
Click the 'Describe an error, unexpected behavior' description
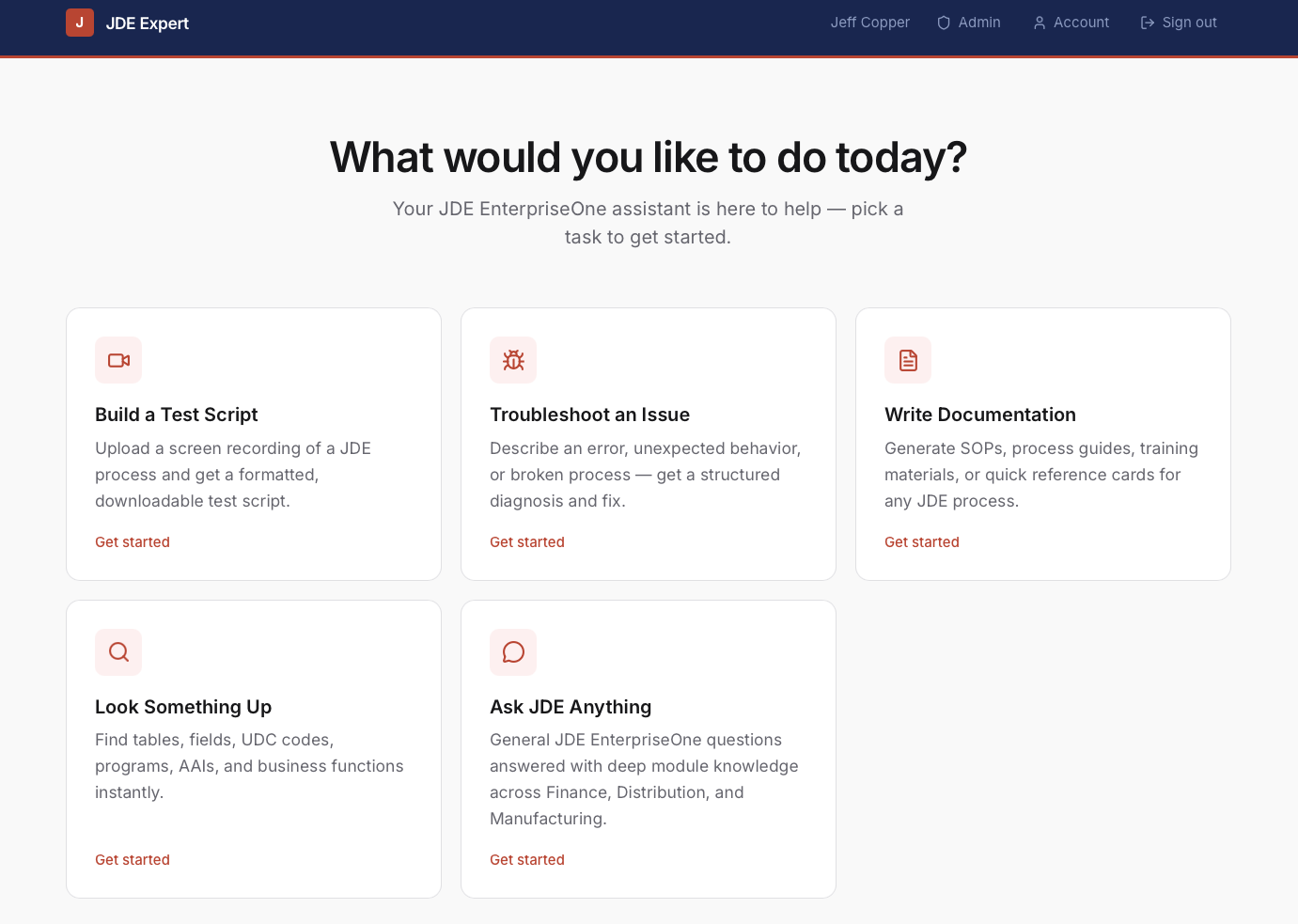646,475
